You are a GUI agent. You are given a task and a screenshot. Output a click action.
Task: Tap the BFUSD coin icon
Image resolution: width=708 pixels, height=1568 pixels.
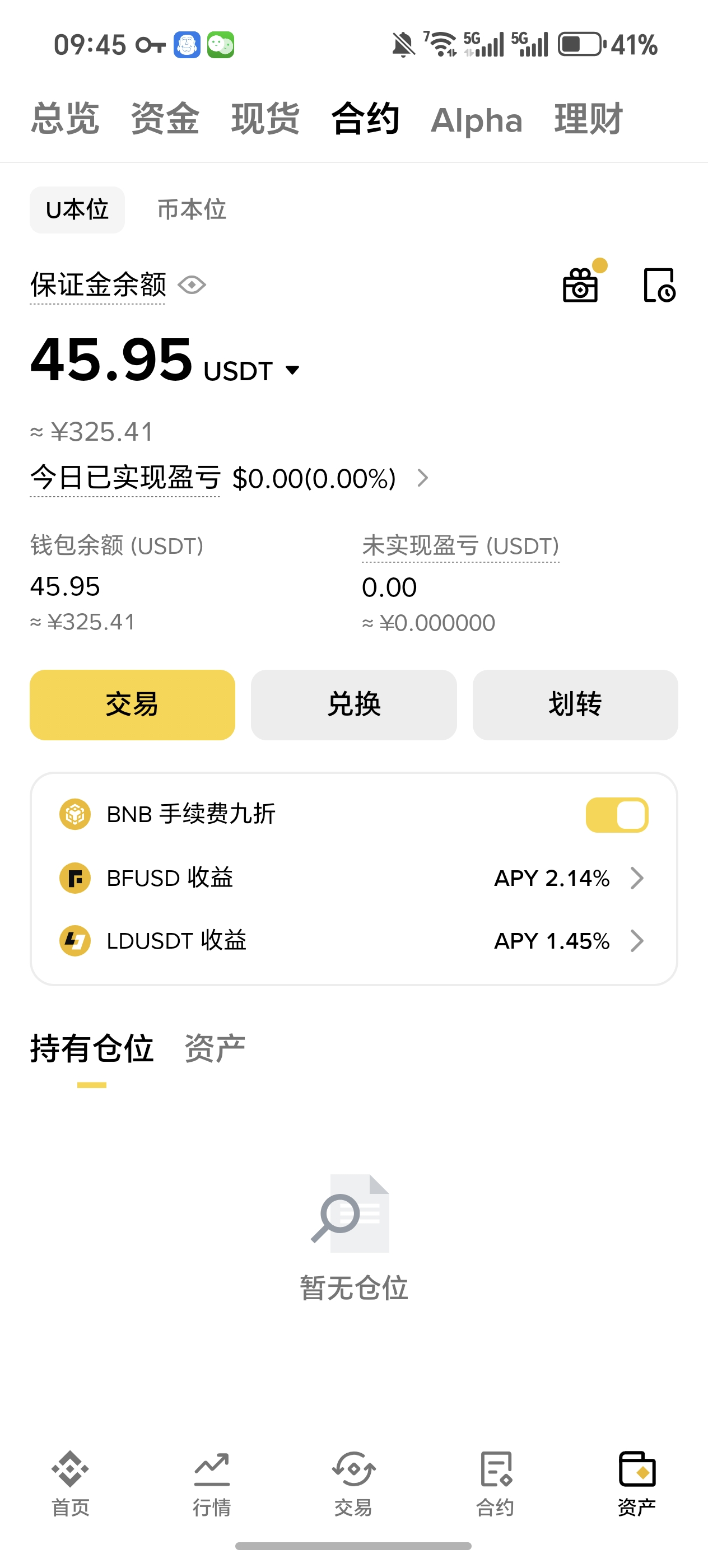coord(75,878)
